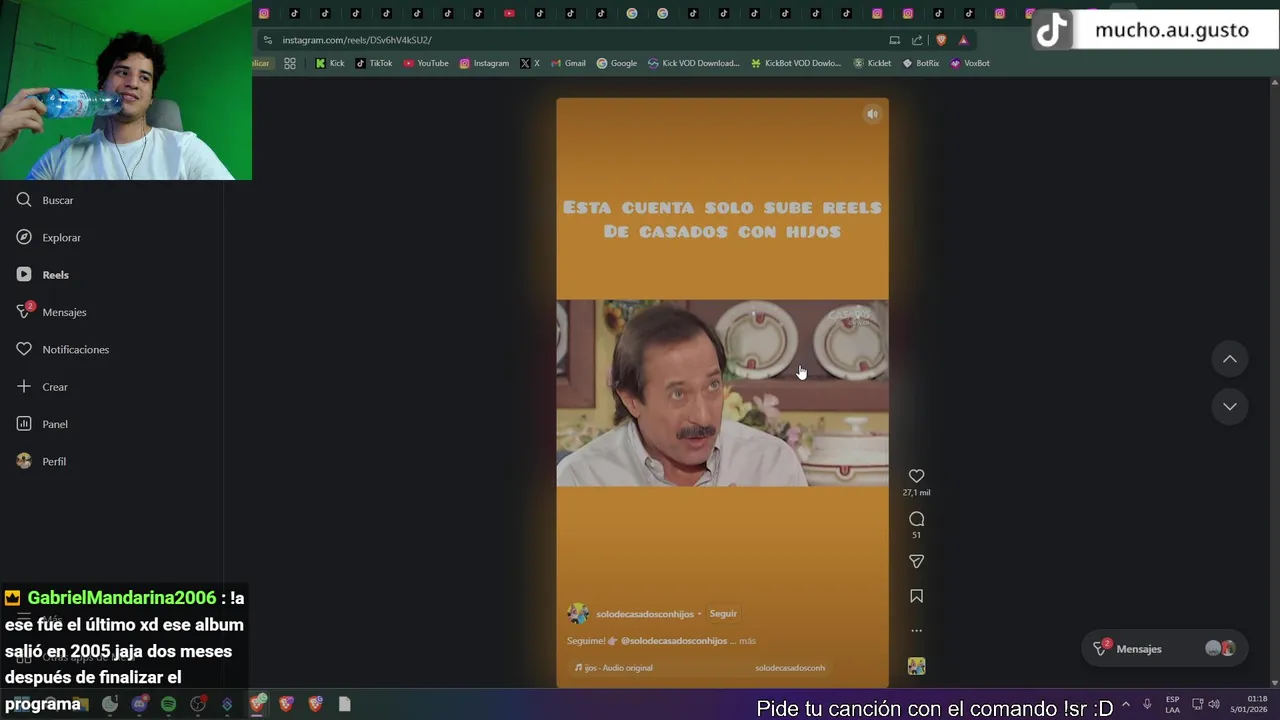Open site settings icon in the address bar
This screenshot has width=1280, height=720.
[267, 40]
